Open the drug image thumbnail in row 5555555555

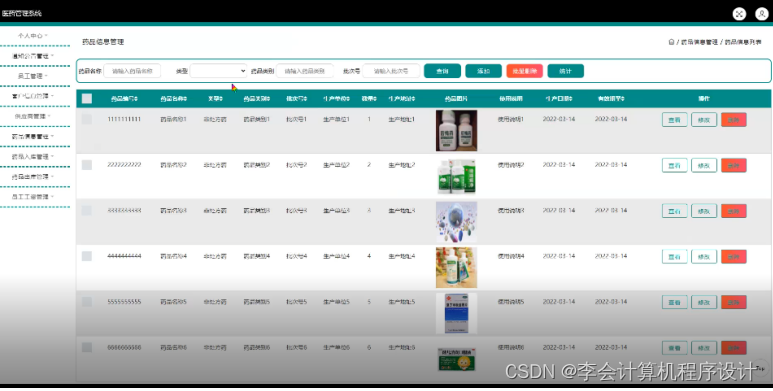coord(457,313)
